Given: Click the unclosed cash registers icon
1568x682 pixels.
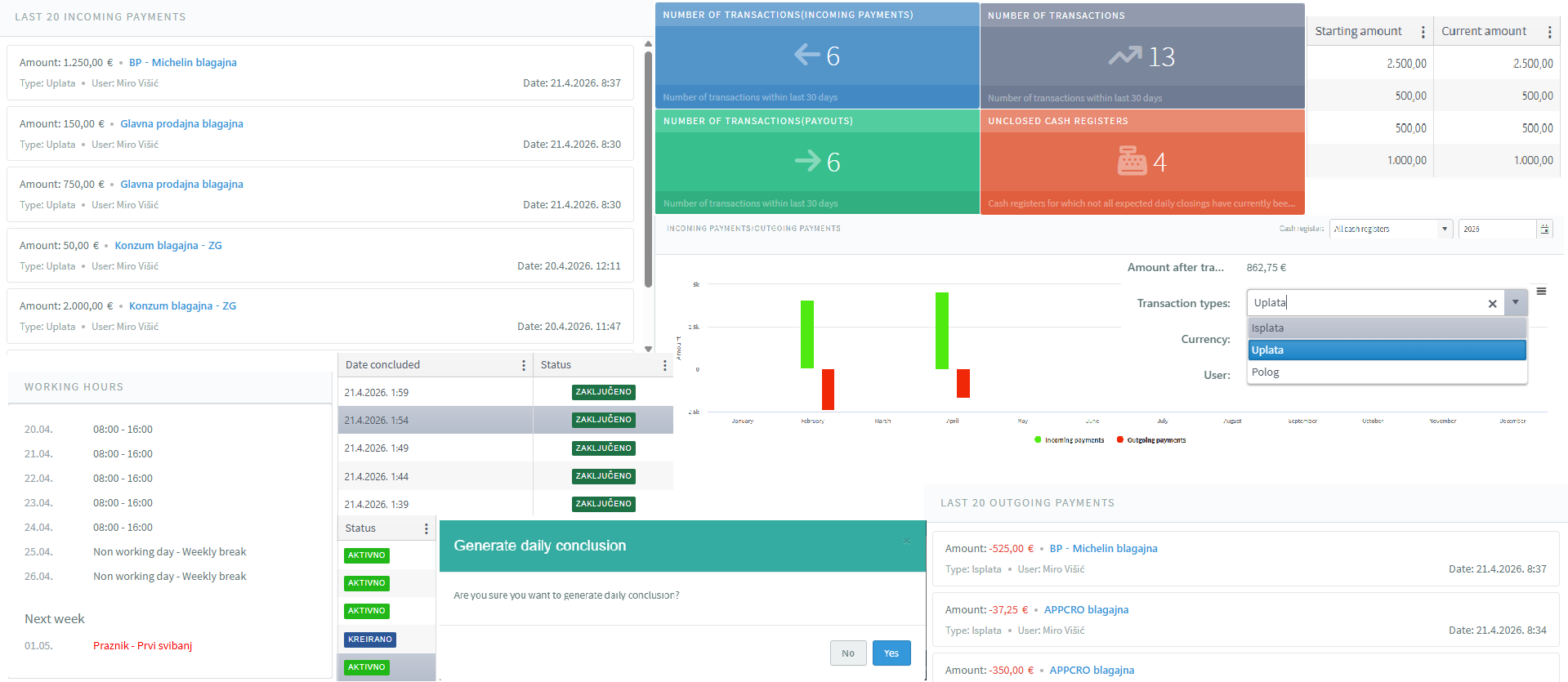Looking at the screenshot, I should point(1132,161).
